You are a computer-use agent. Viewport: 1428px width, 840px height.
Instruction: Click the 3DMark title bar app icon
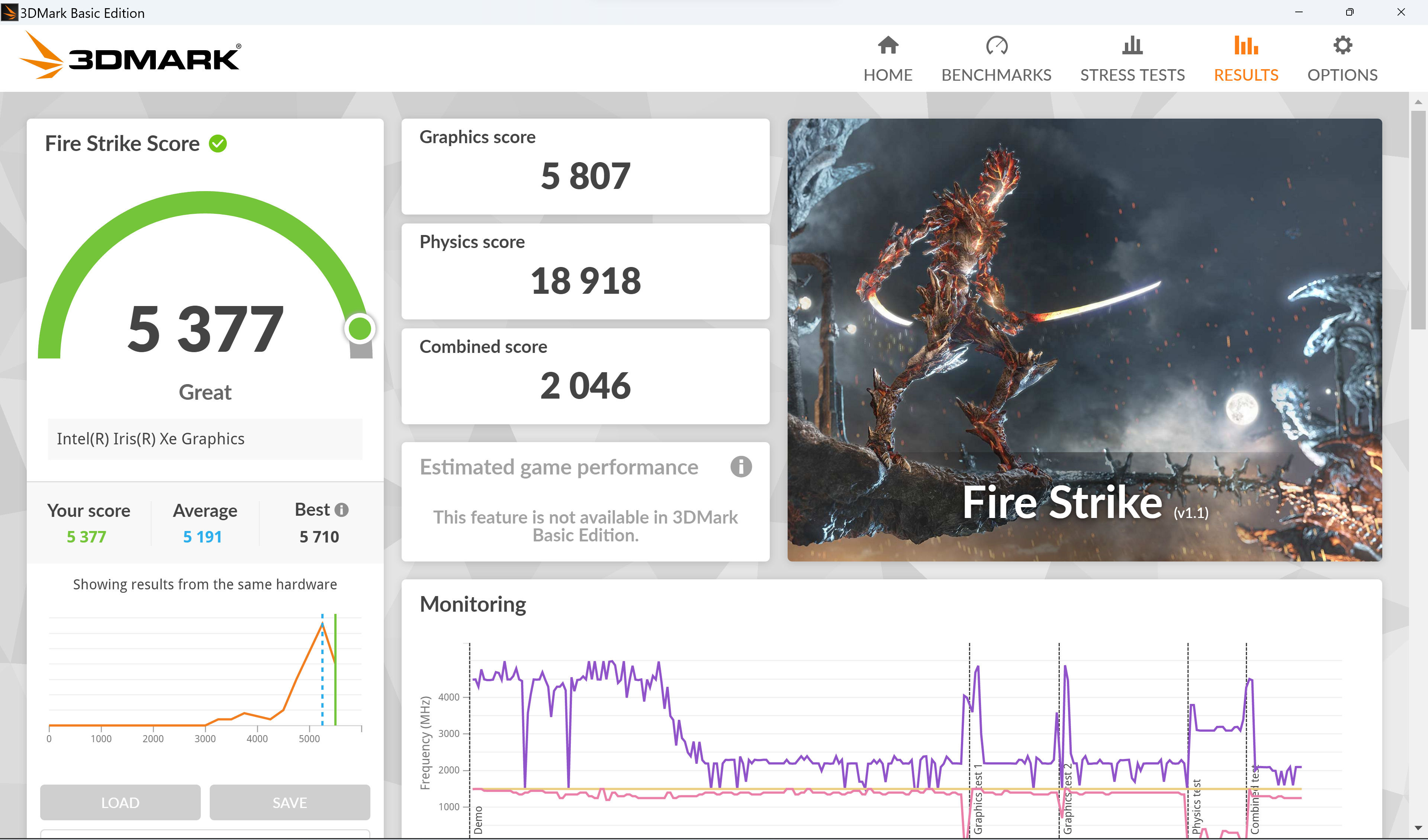tap(9, 13)
